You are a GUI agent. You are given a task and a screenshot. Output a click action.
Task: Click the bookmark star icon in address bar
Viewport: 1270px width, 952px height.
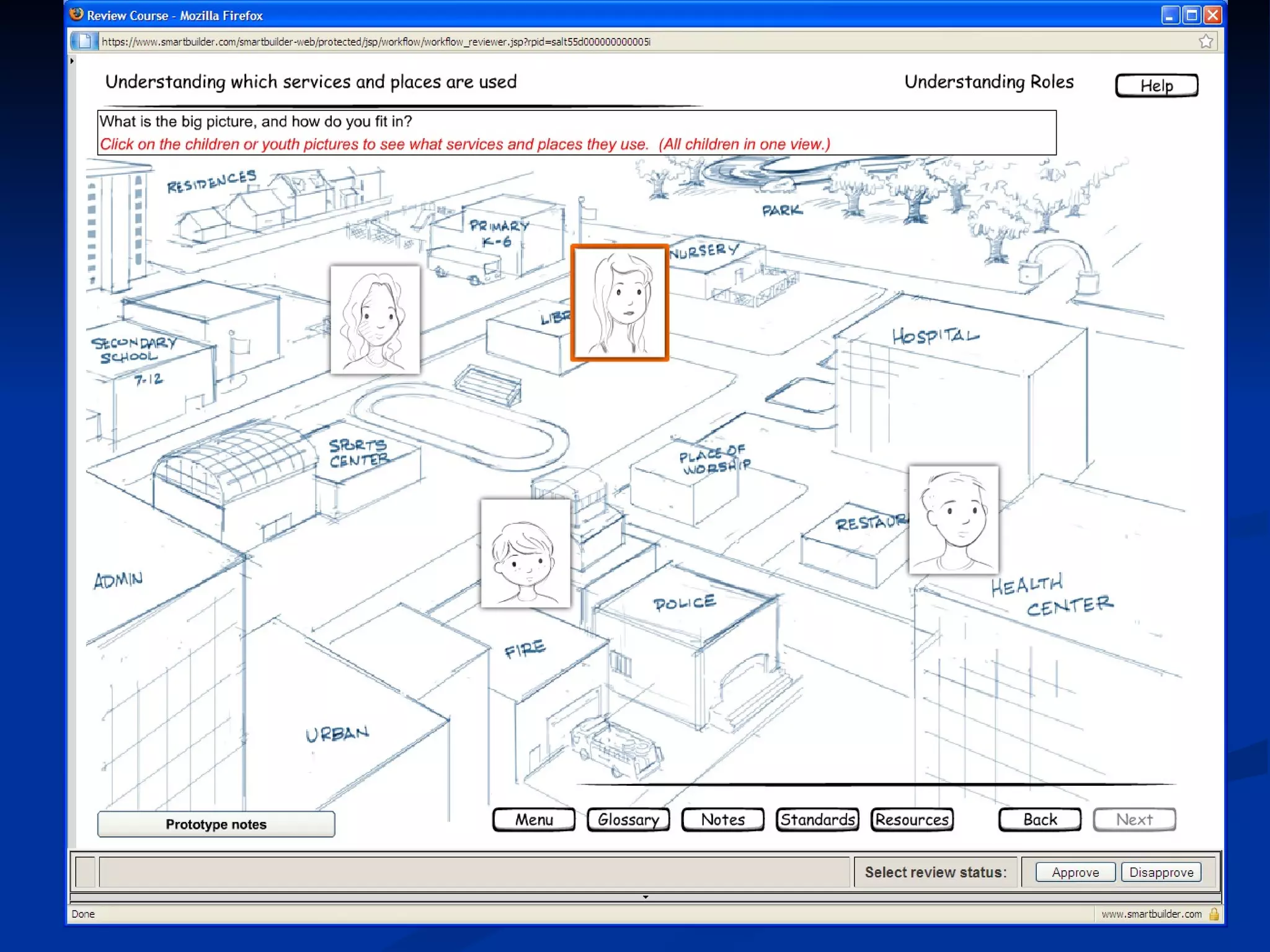1206,42
